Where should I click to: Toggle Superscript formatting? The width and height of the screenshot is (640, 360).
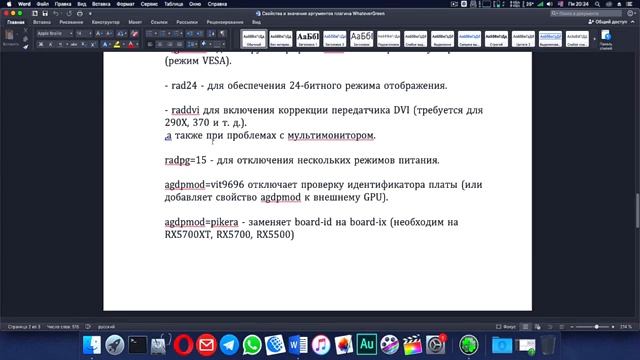pos(93,44)
